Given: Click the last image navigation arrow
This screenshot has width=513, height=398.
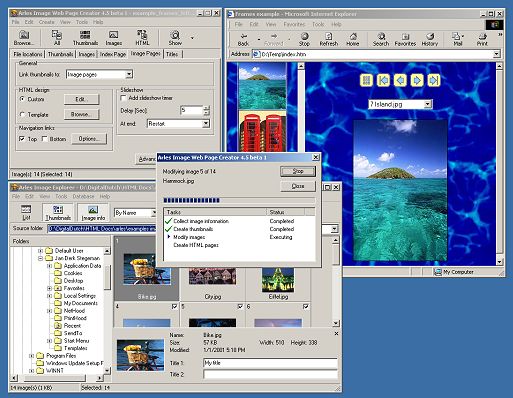Looking at the screenshot, I should [x=434, y=80].
